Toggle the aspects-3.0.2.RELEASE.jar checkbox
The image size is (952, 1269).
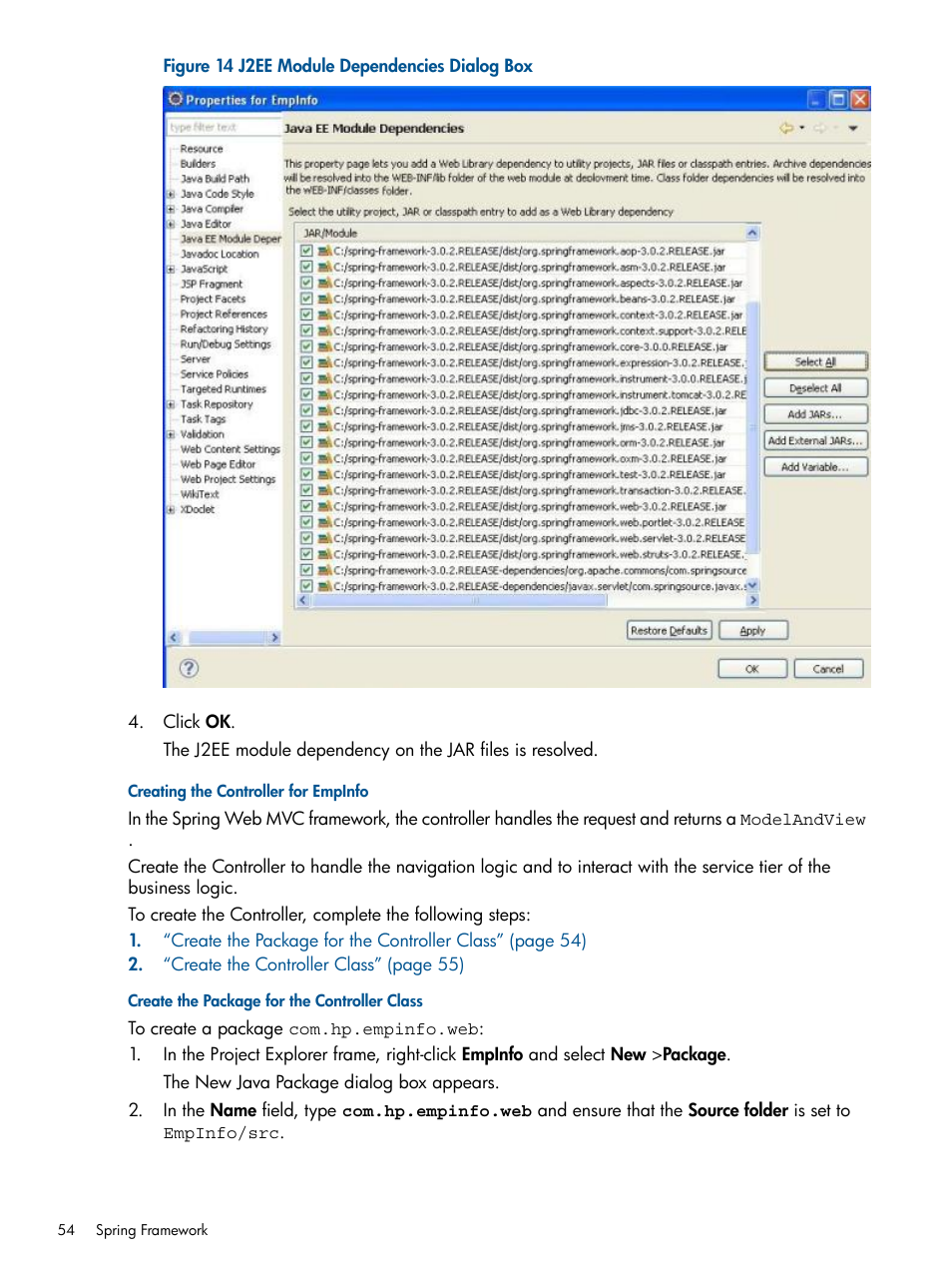[x=307, y=283]
